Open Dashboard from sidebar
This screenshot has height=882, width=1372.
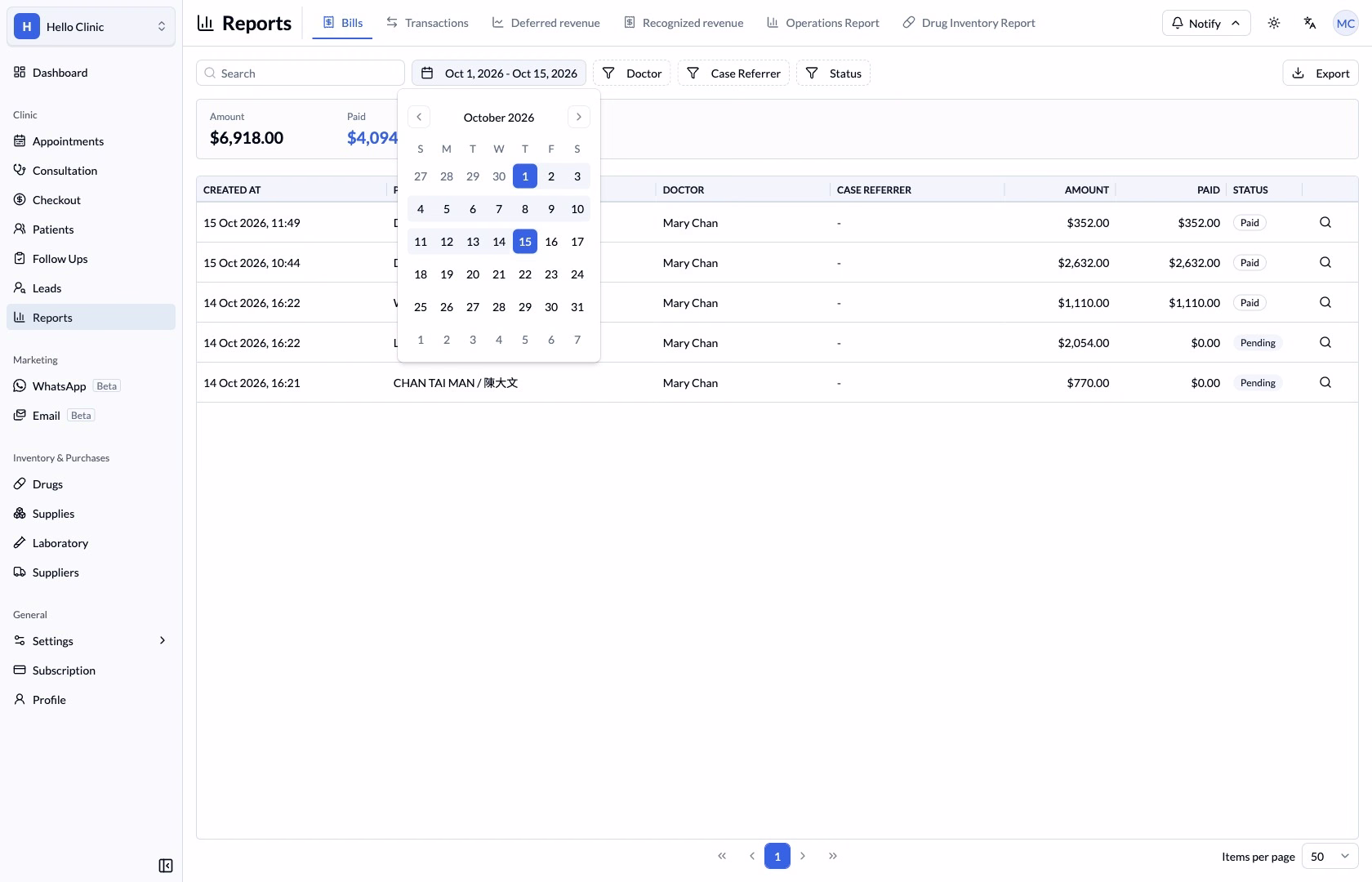click(x=91, y=72)
